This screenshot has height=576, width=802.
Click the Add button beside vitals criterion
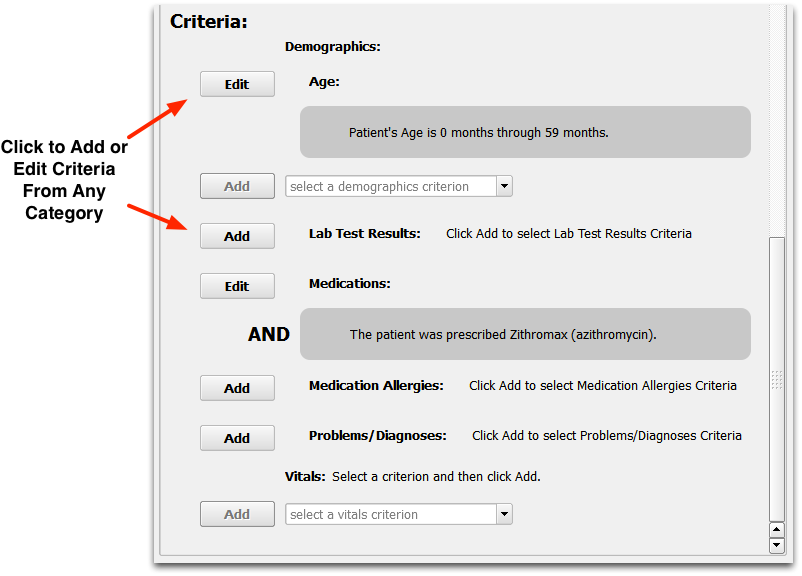[x=237, y=514]
